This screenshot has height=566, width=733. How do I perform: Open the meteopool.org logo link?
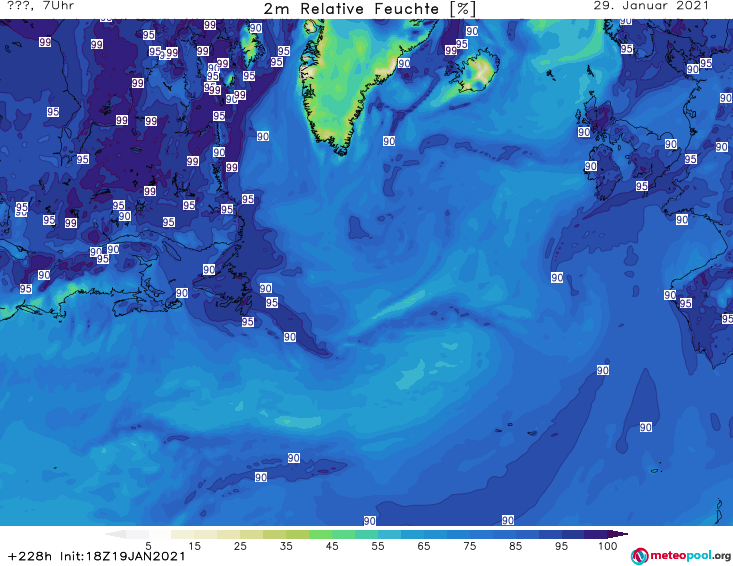tap(681, 556)
